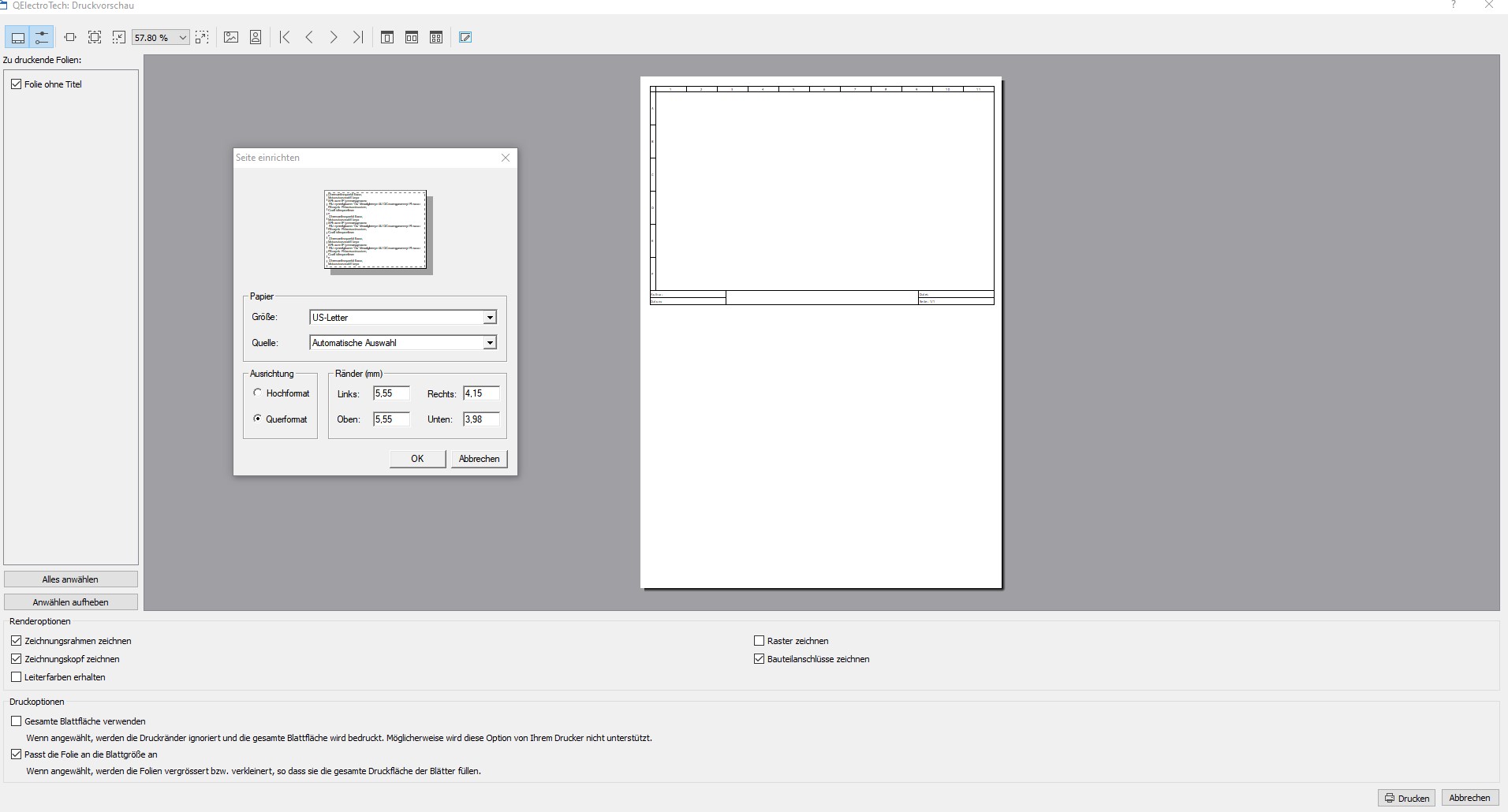Switch preview to portrait orientation icon
Image resolution: width=1508 pixels, height=812 pixels.
pyautogui.click(x=256, y=37)
